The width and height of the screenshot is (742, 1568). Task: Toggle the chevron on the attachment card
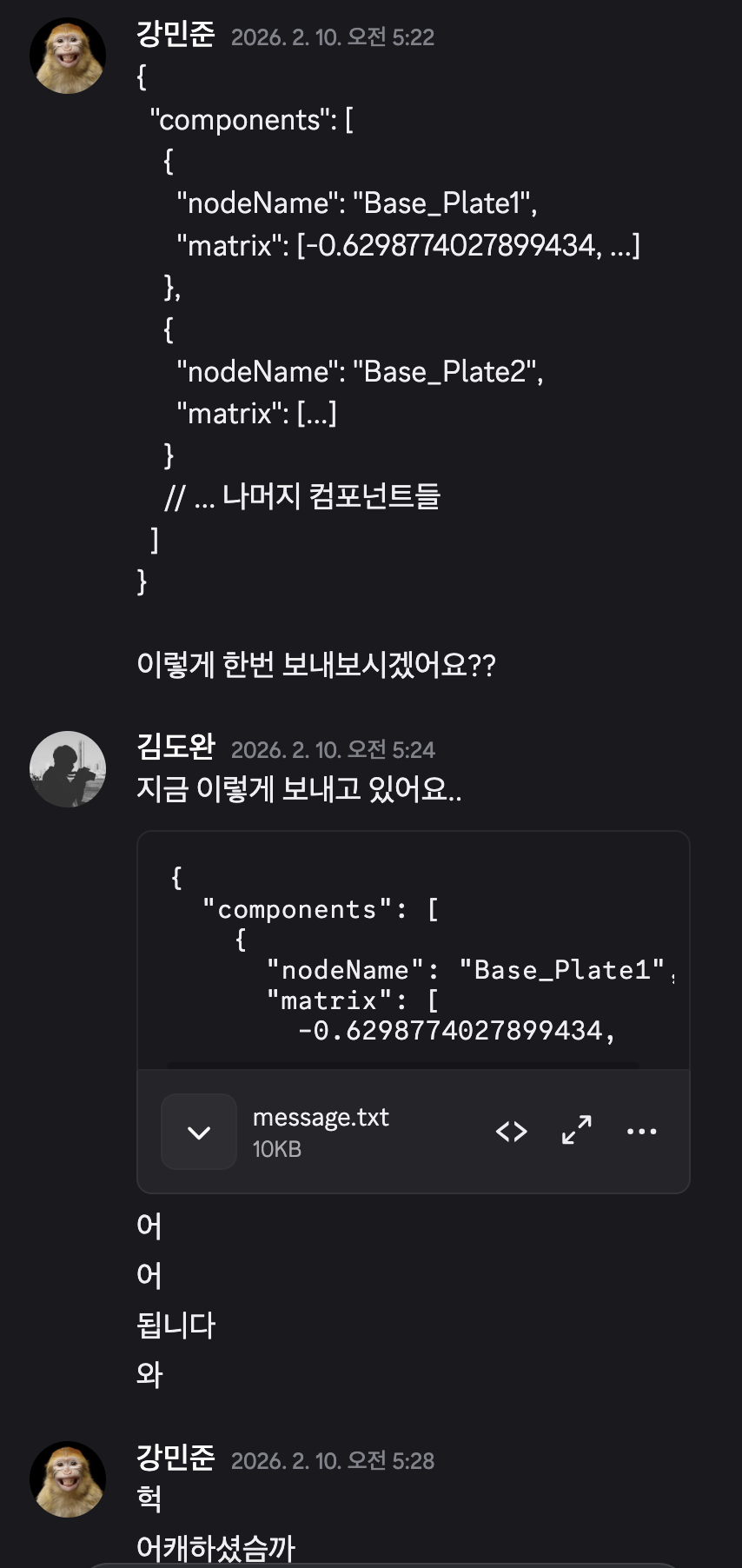click(198, 1131)
